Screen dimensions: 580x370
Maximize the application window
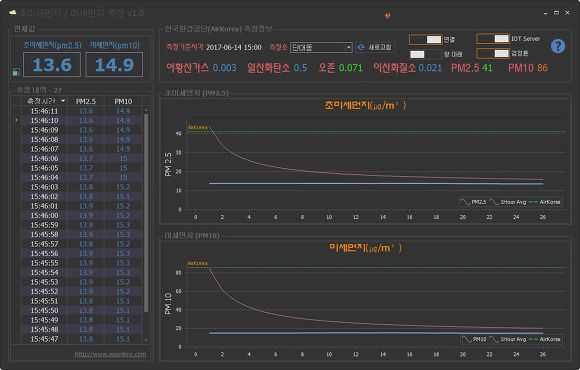tap(556, 13)
